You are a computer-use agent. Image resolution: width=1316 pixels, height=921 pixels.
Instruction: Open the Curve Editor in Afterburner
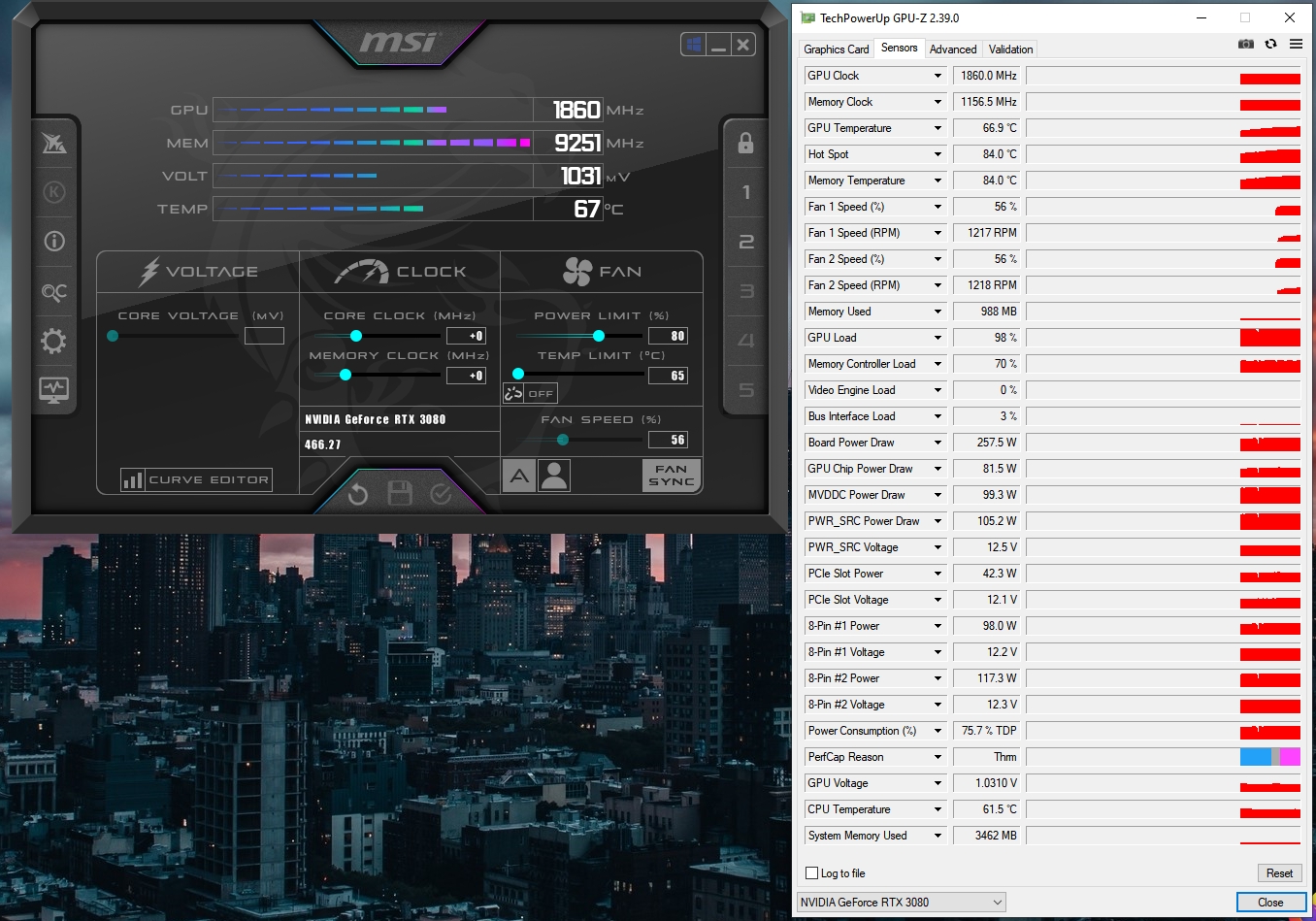coord(196,479)
